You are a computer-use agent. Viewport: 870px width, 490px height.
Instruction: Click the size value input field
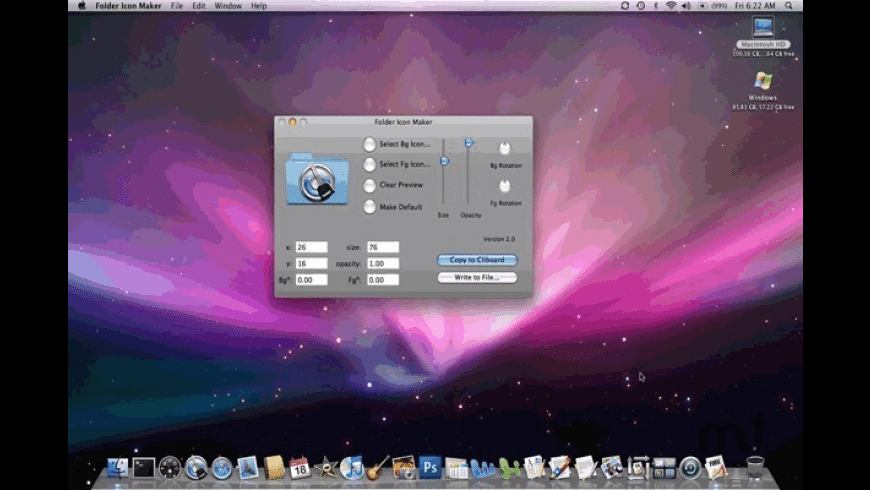[x=383, y=247]
